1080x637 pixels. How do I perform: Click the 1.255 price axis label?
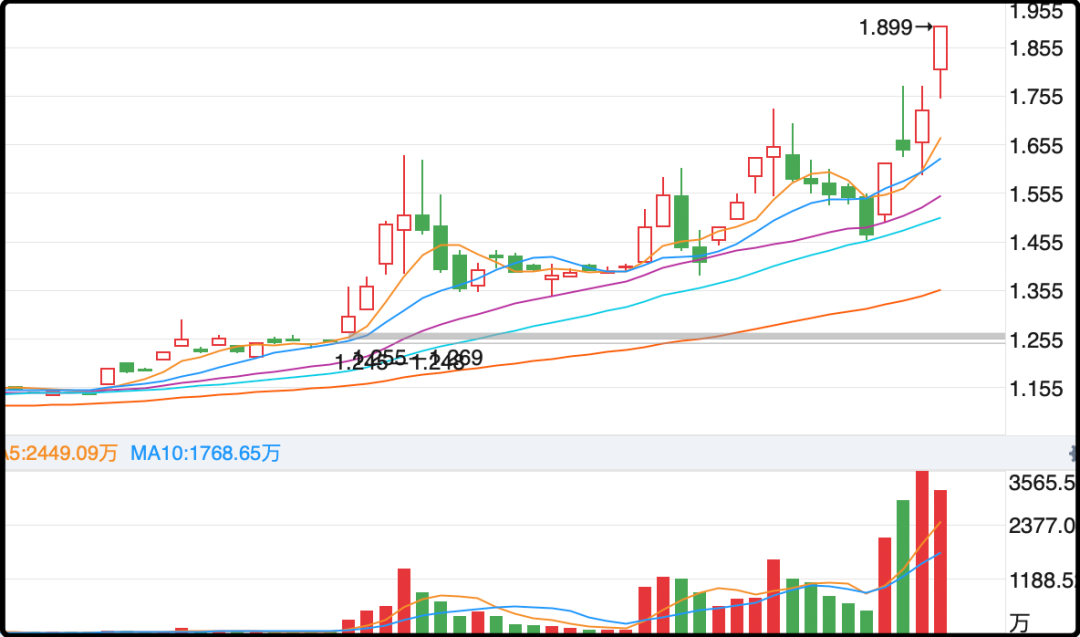click(x=1036, y=340)
